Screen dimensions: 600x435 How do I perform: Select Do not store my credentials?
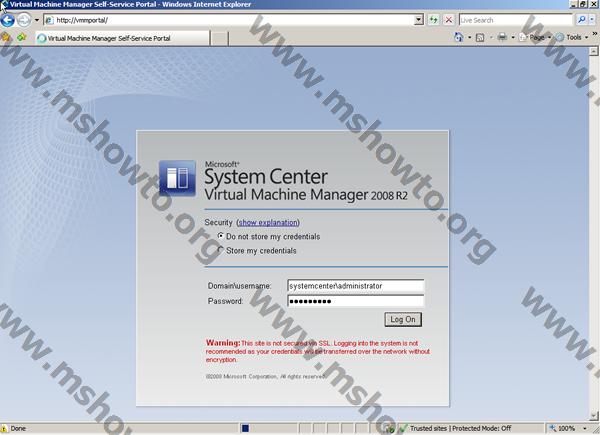click(x=220, y=236)
